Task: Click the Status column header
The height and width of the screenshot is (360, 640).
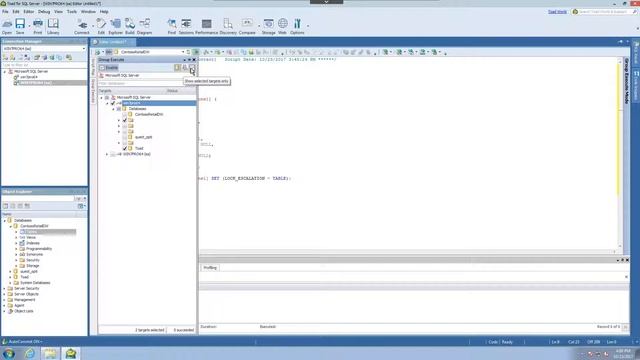Action: point(172,91)
